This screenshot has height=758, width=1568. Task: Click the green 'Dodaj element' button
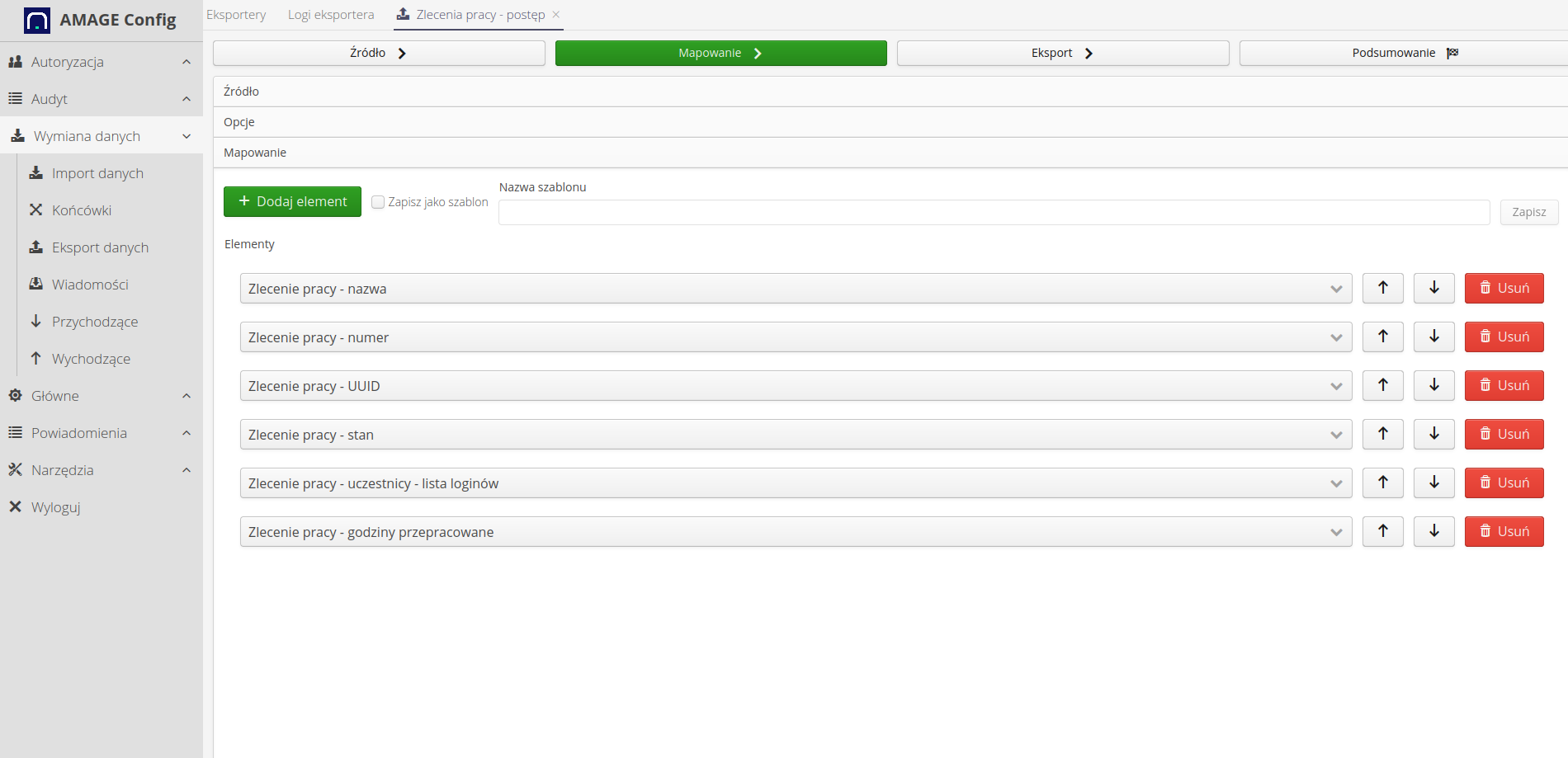coord(292,201)
